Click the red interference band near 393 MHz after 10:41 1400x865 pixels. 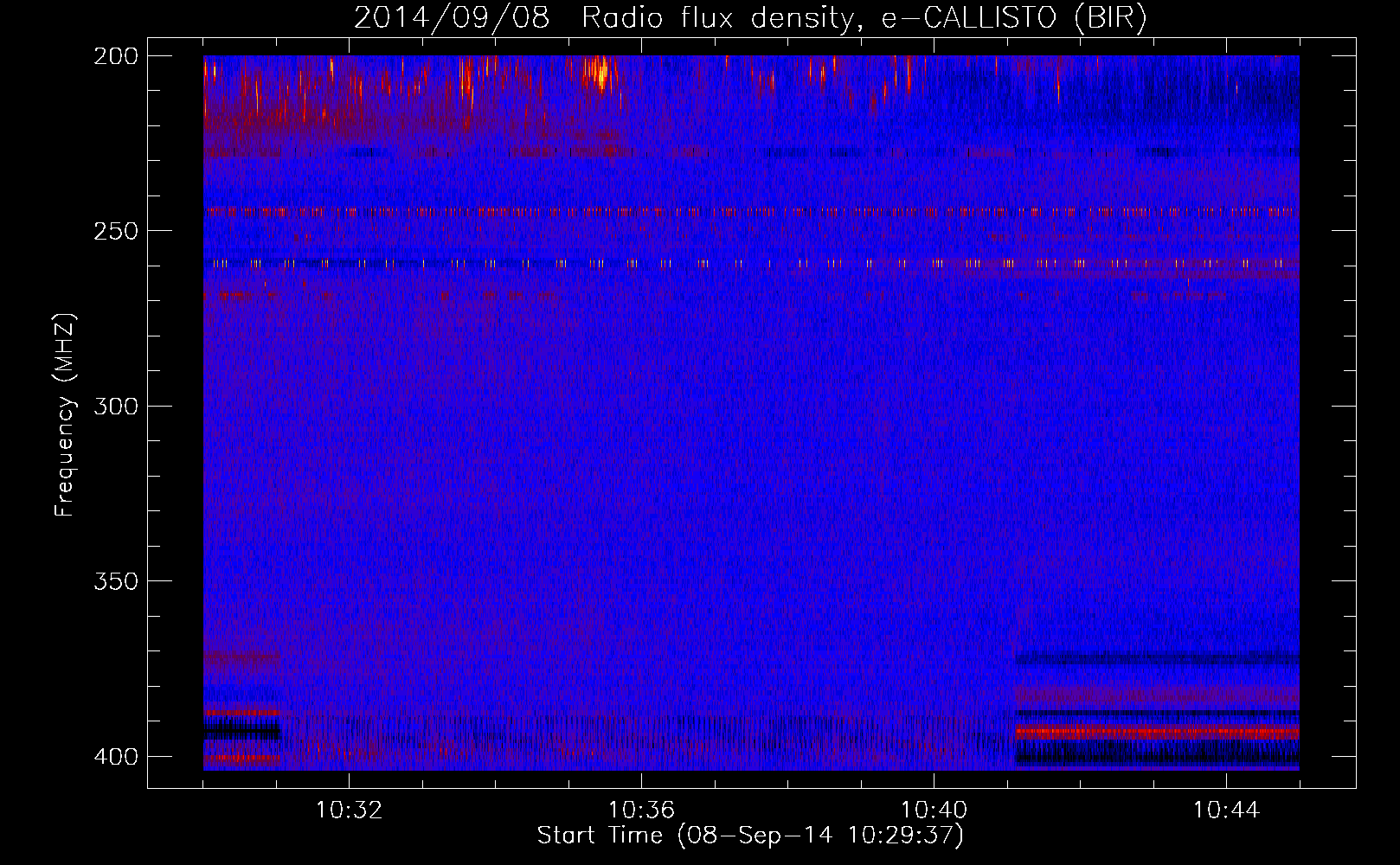point(1157,733)
